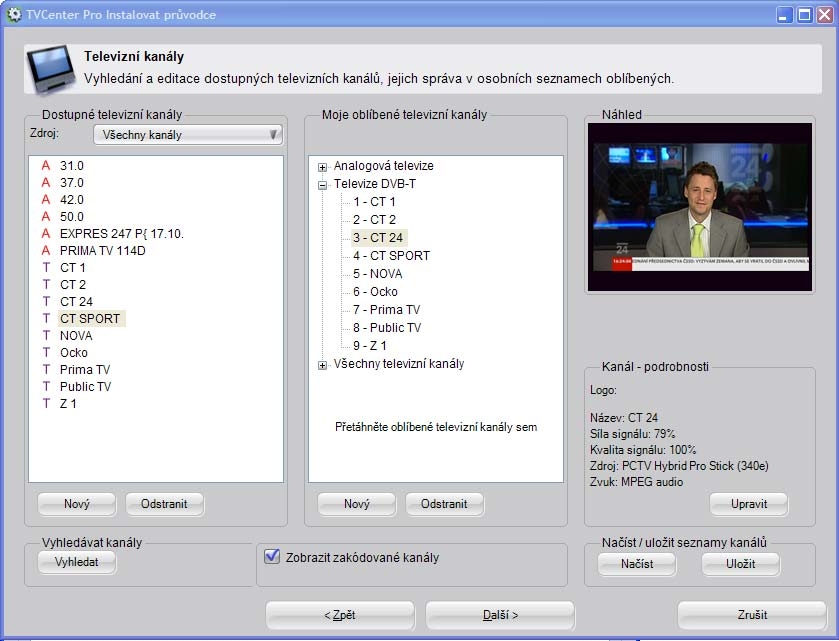Screen dimensions: 839x641
Task: Collapse the Televize DVB-T tree node
Action: coord(322,185)
